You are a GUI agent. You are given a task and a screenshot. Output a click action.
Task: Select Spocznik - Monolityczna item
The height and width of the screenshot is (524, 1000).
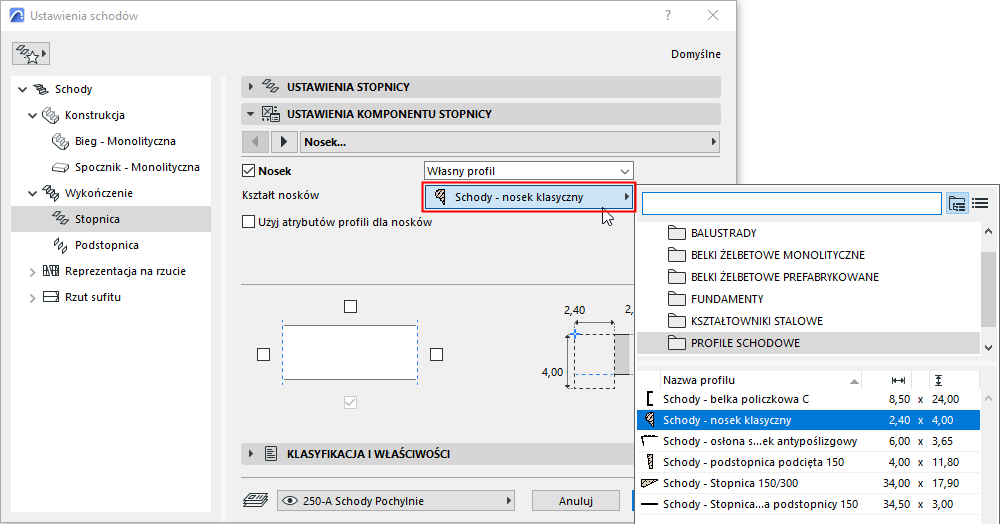[x=137, y=167]
